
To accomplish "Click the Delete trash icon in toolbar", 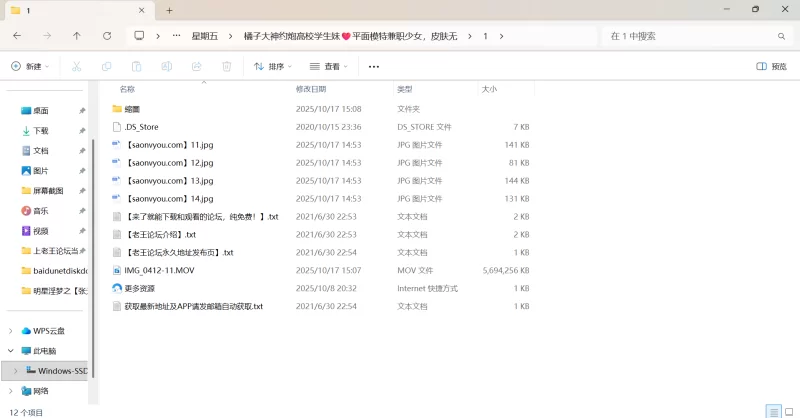I will click(226, 66).
